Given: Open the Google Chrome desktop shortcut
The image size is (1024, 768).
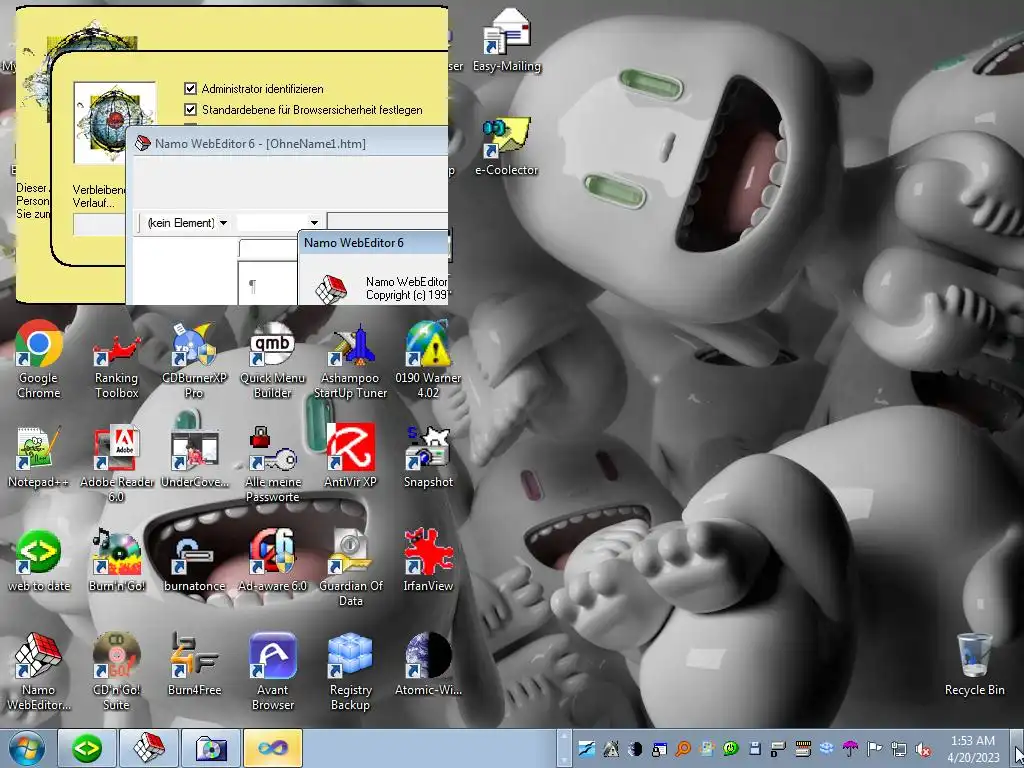Looking at the screenshot, I should pyautogui.click(x=39, y=358).
